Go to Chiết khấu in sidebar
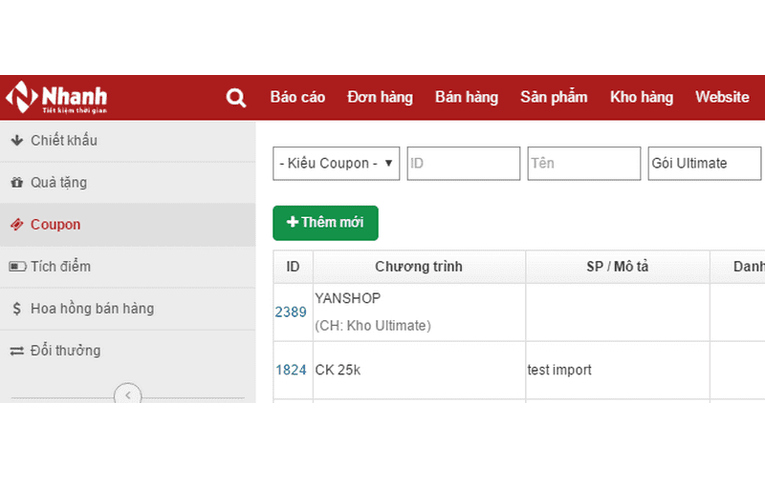The height and width of the screenshot is (478, 765). point(128,140)
